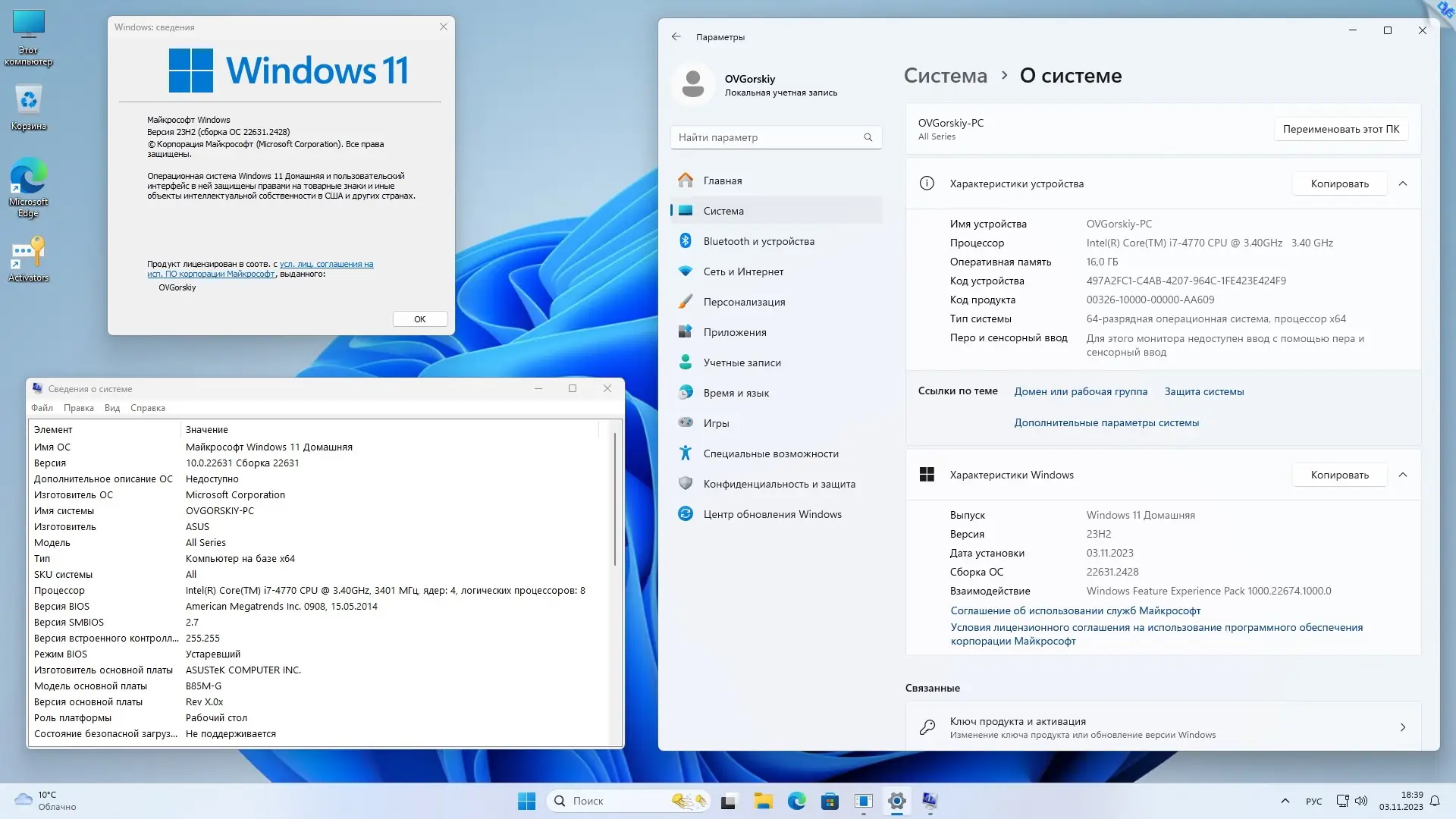
Task: Open the Дополнительные параметры системы link
Action: [1106, 422]
